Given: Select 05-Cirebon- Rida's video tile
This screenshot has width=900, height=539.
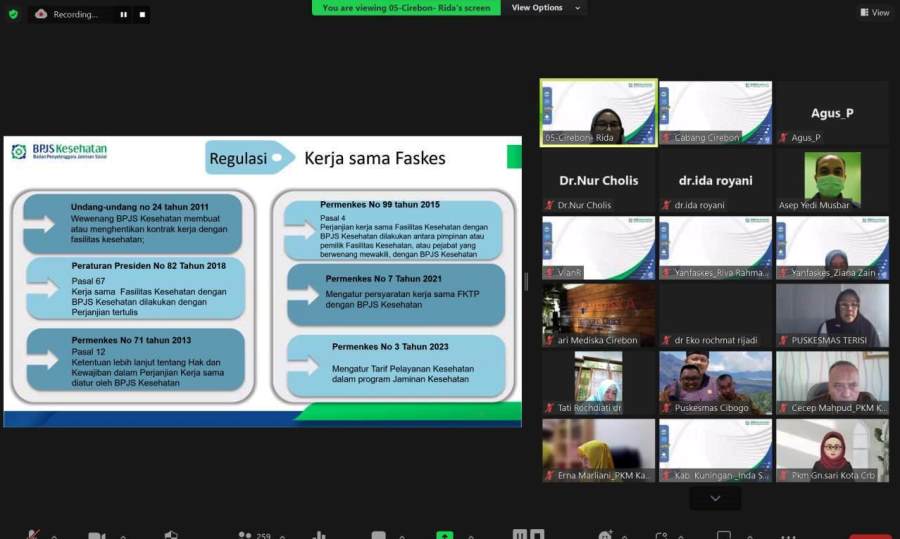Looking at the screenshot, I should 599,113.
